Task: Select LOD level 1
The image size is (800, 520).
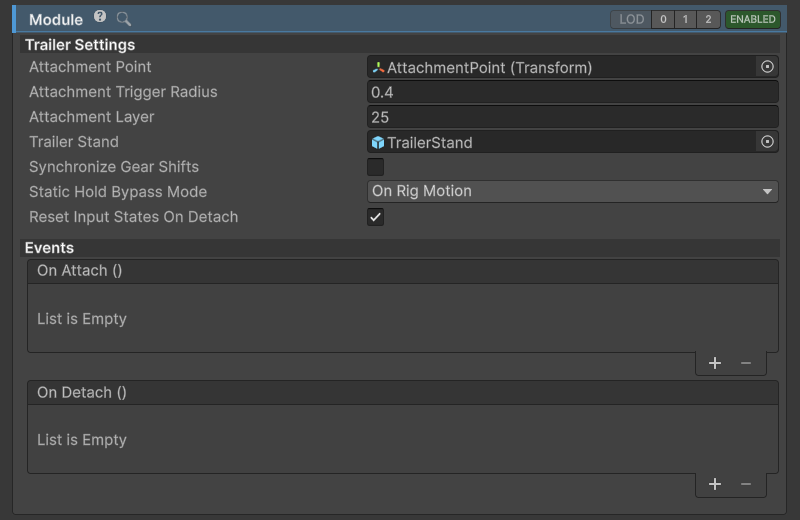Action: [685, 19]
